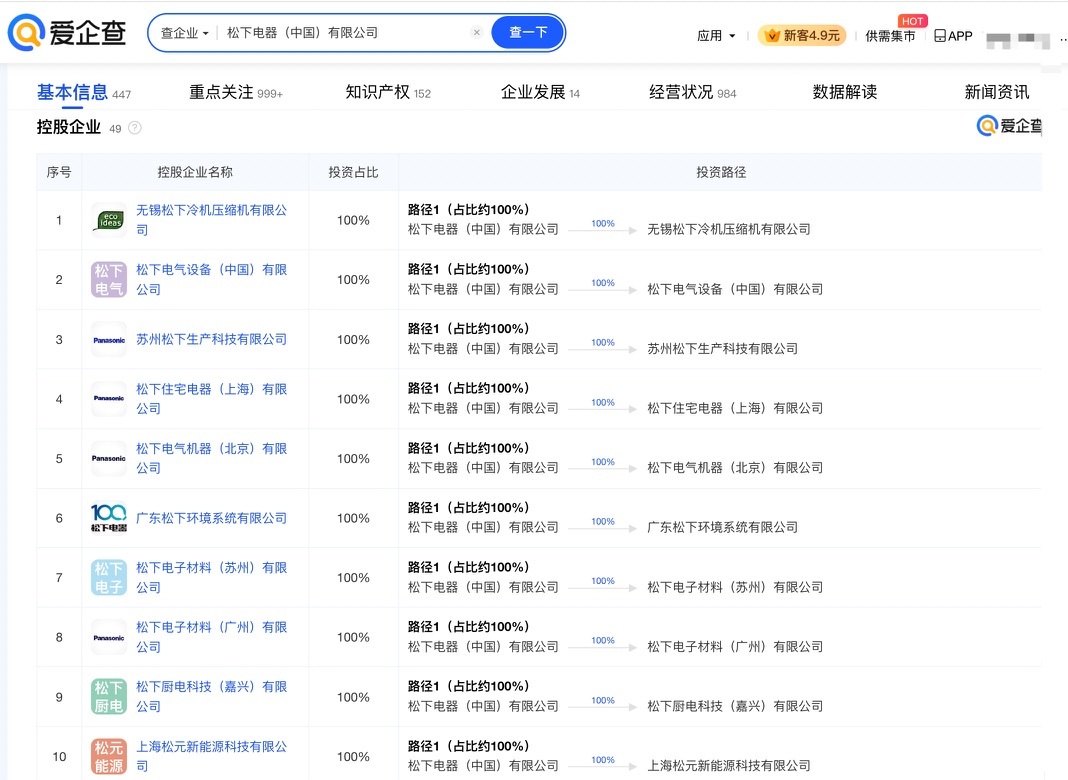This screenshot has height=780, width=1068.
Task: Click the 投资占比 column header
Action: point(354,172)
